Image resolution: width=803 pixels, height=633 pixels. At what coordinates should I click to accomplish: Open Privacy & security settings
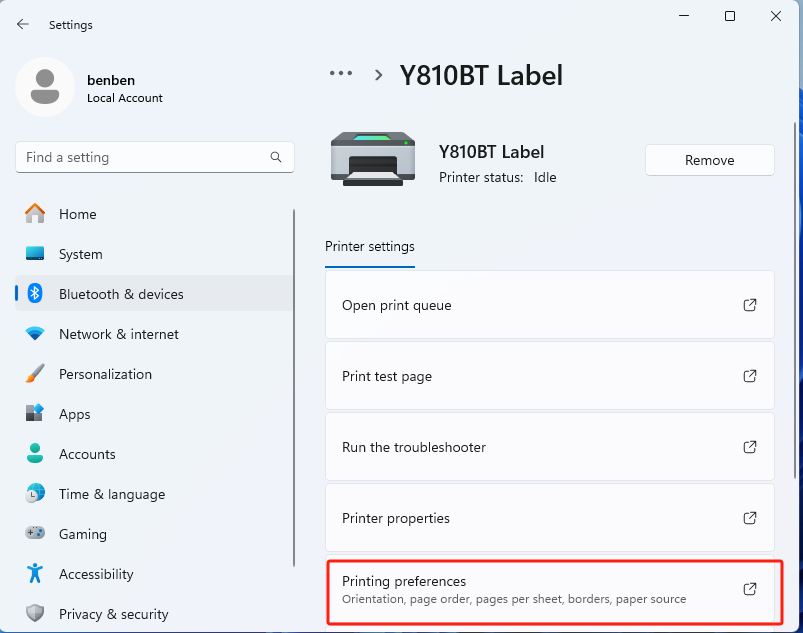click(x=154, y=614)
